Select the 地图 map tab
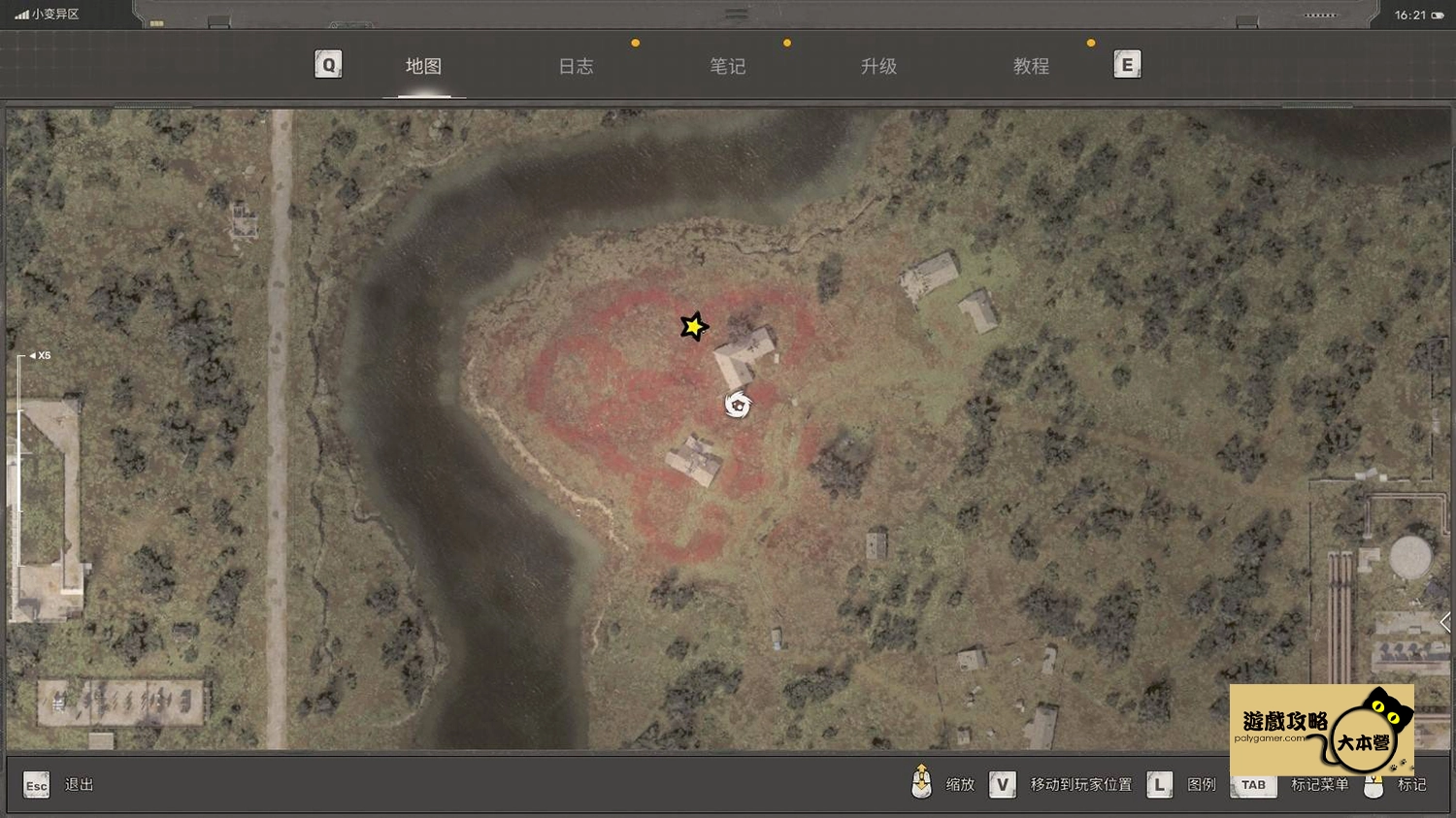 pos(423,66)
